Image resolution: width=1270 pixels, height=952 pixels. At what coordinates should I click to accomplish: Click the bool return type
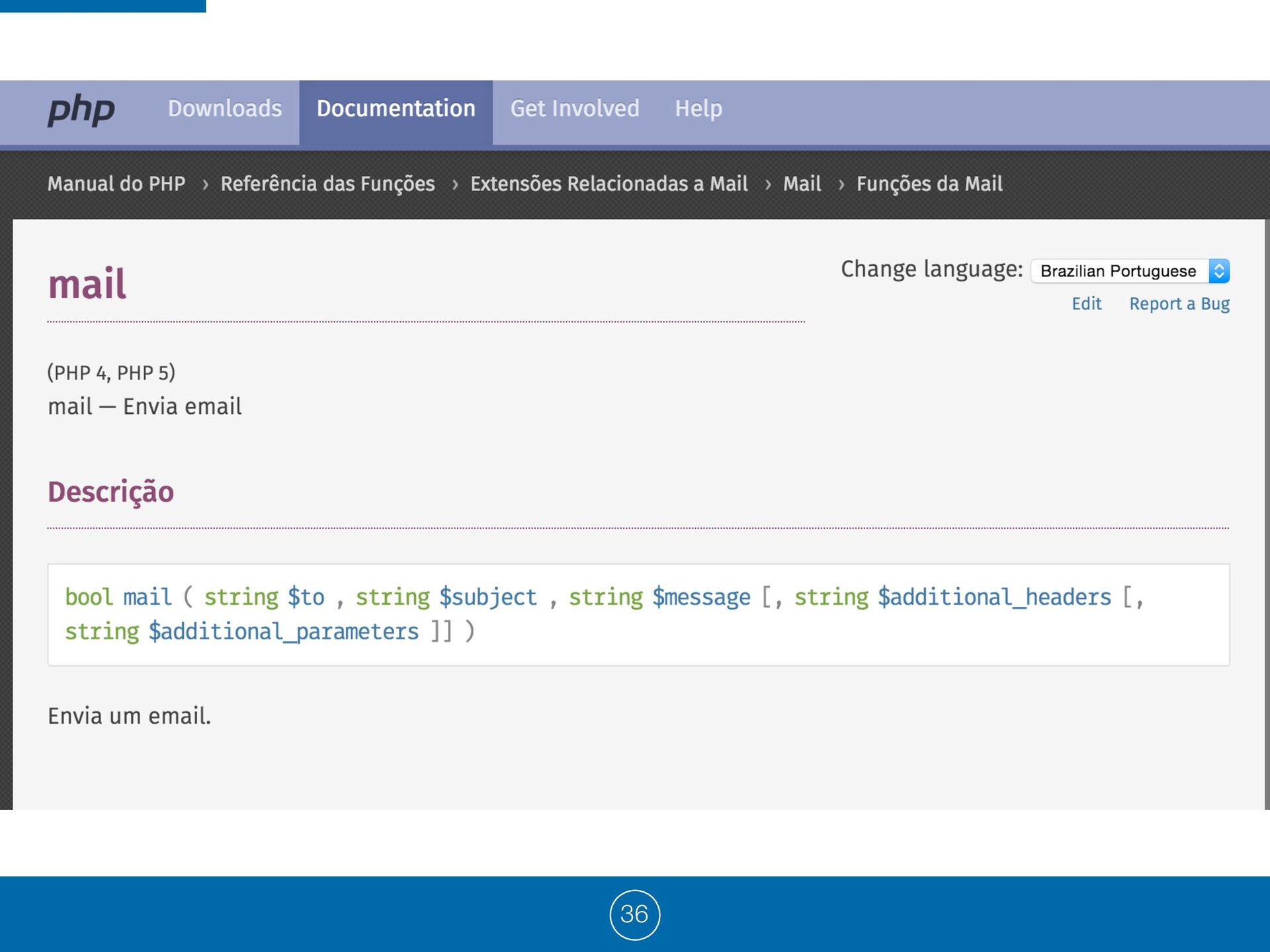89,597
